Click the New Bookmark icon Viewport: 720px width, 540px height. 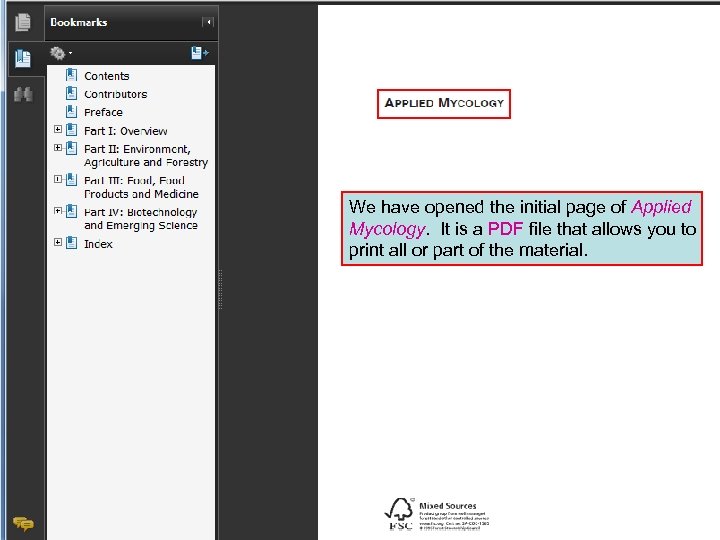(200, 53)
